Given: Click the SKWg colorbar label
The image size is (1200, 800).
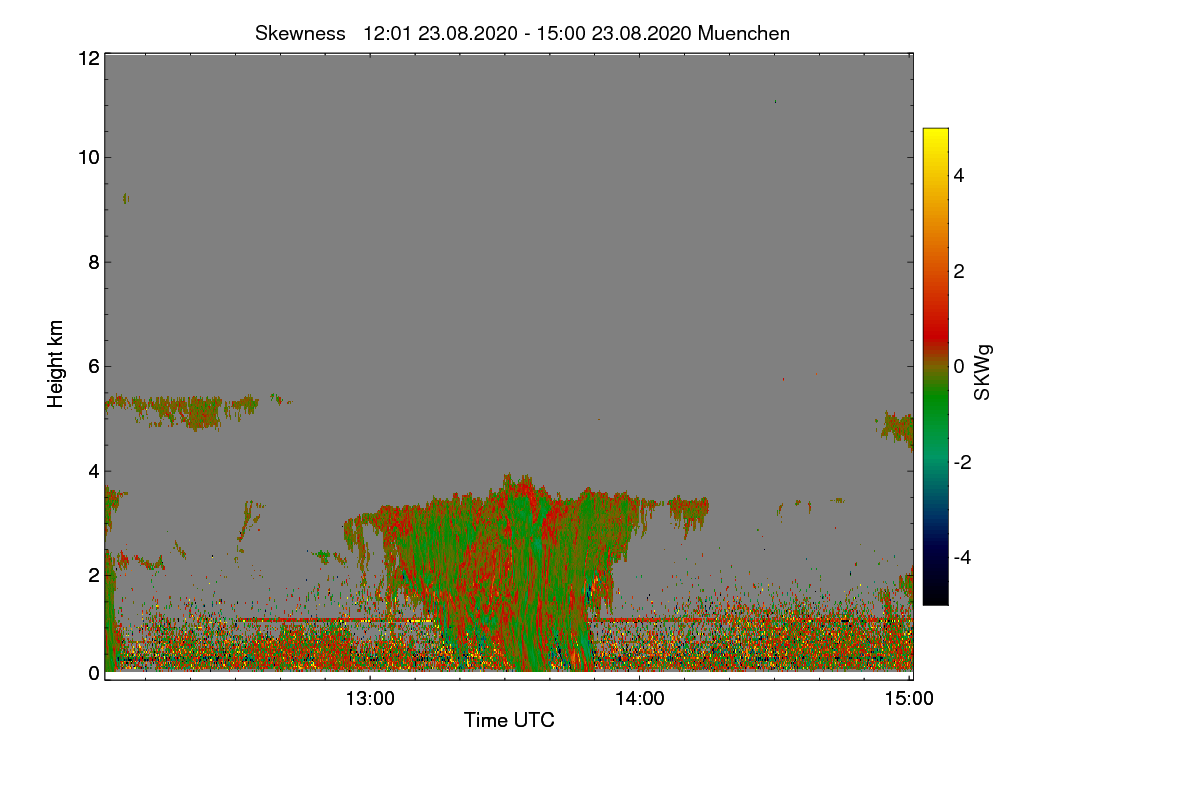Looking at the screenshot, I should (983, 372).
